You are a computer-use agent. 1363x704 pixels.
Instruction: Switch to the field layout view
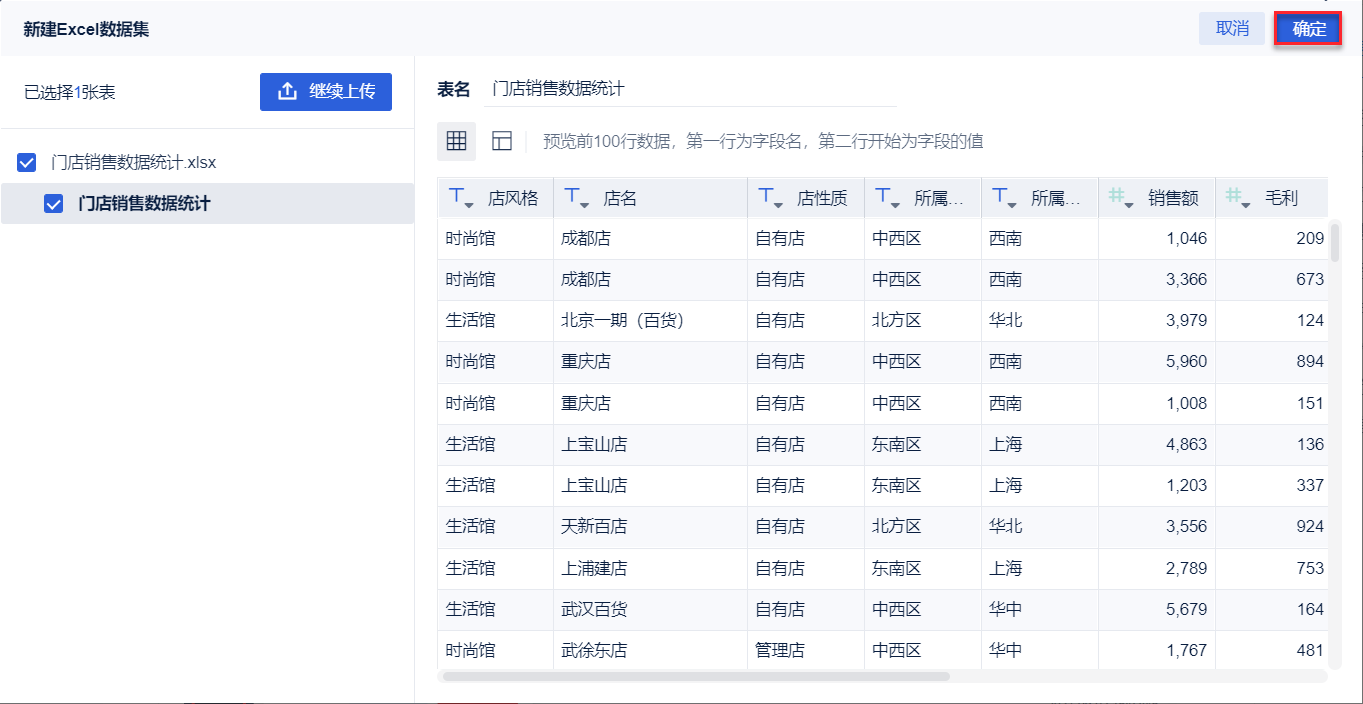click(502, 141)
